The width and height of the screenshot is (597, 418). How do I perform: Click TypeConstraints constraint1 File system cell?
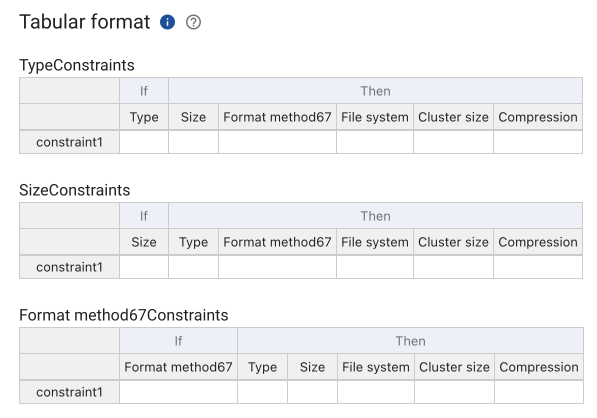pyautogui.click(x=375, y=142)
